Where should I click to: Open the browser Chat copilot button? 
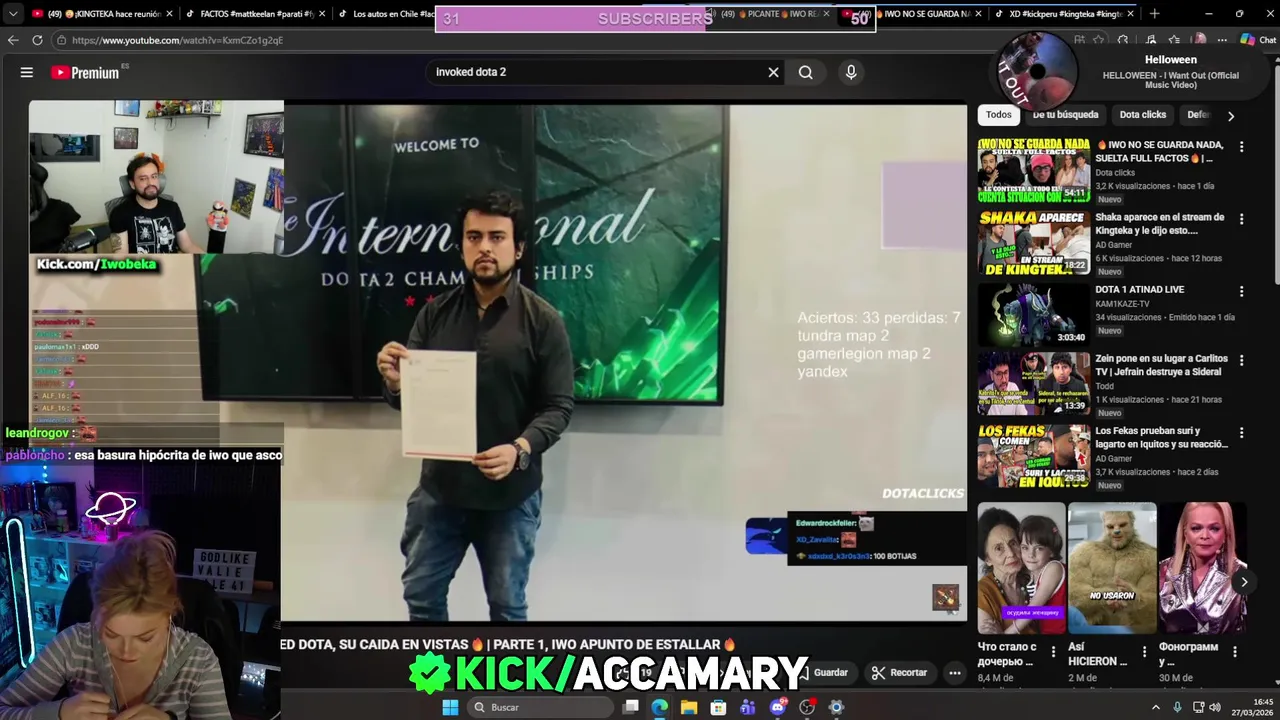point(1258,40)
